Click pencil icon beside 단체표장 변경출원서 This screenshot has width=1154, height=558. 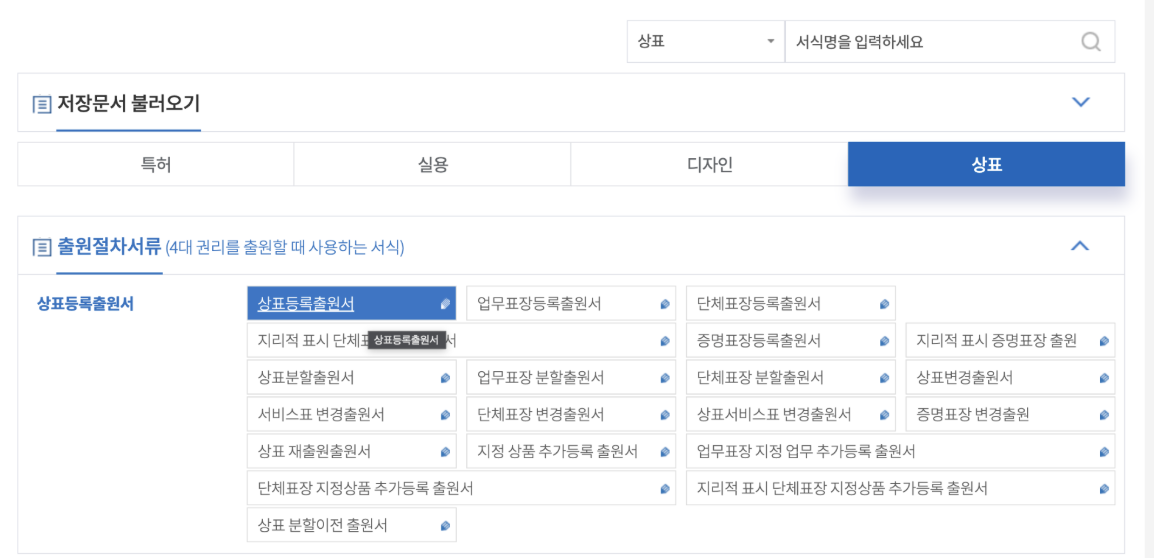pos(665,415)
